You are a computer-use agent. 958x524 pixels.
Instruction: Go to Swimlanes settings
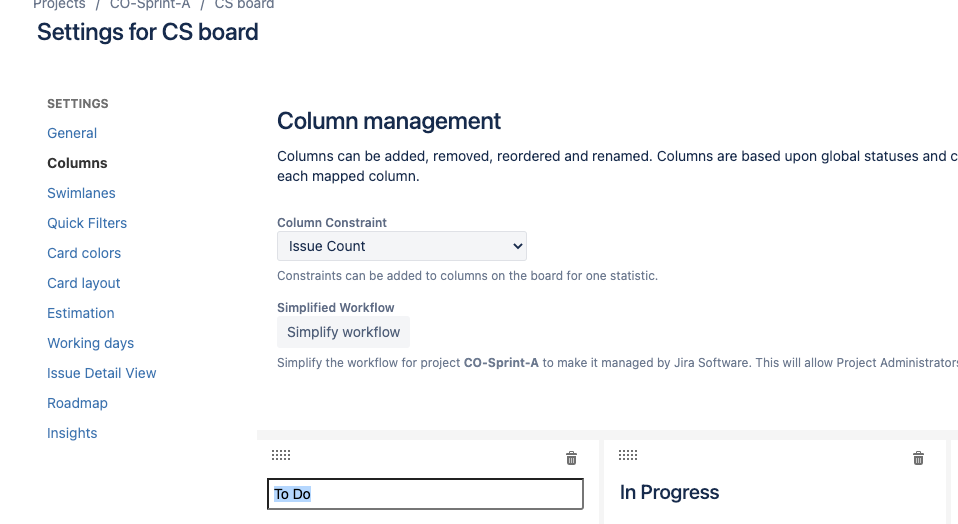(81, 193)
